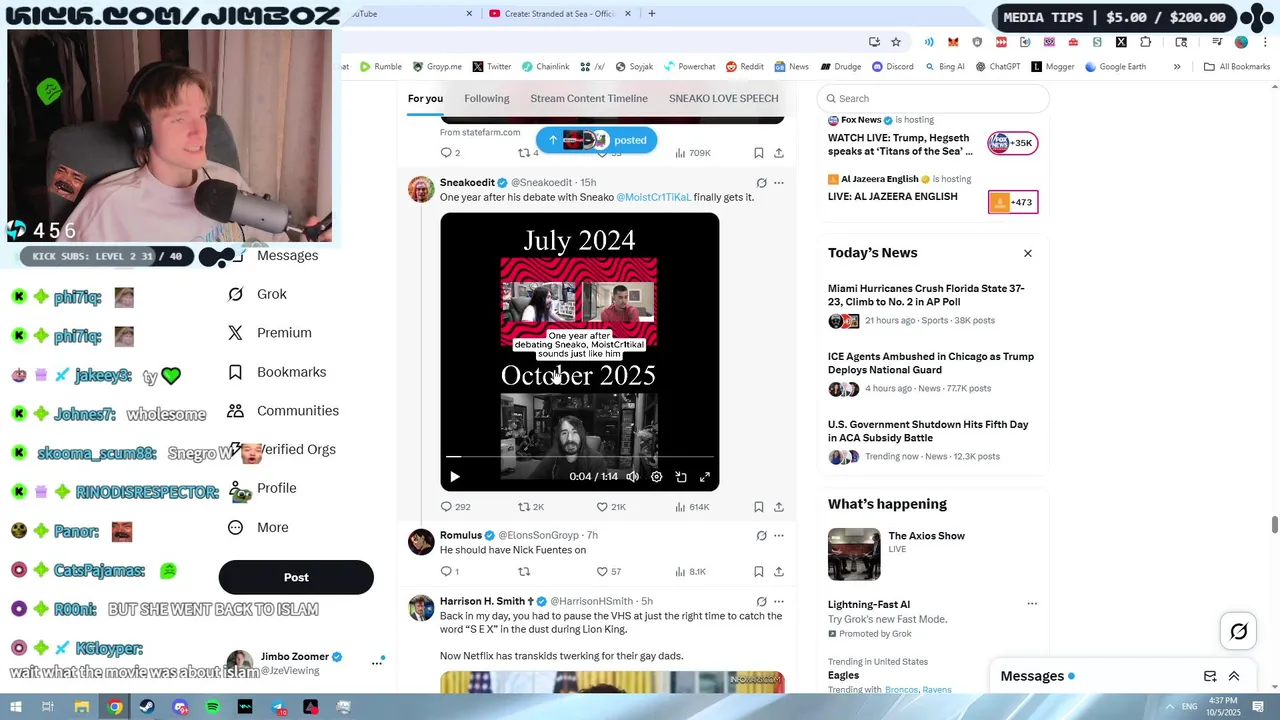Screen dimensions: 1280x720
Task: Reply to Sneakoedit post with 292 comments
Action: point(455,507)
